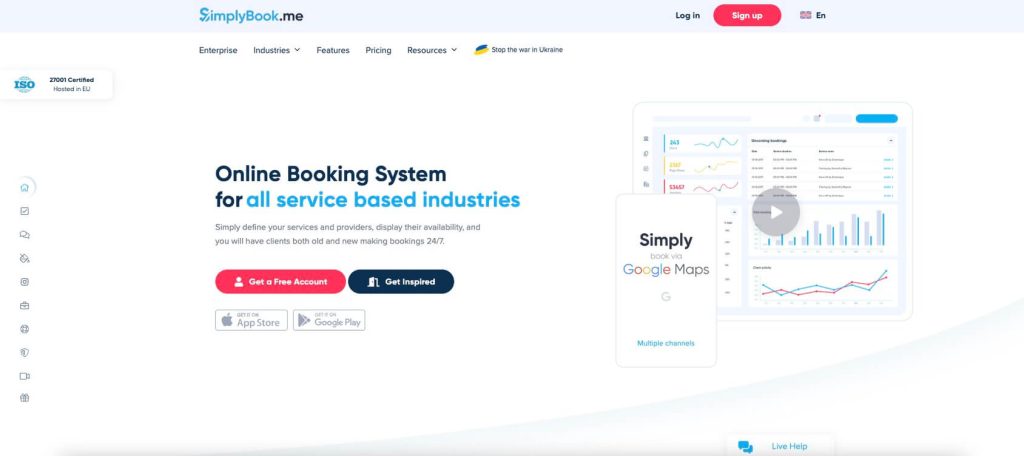
Task: Click the Sign up button
Action: pyautogui.click(x=747, y=15)
